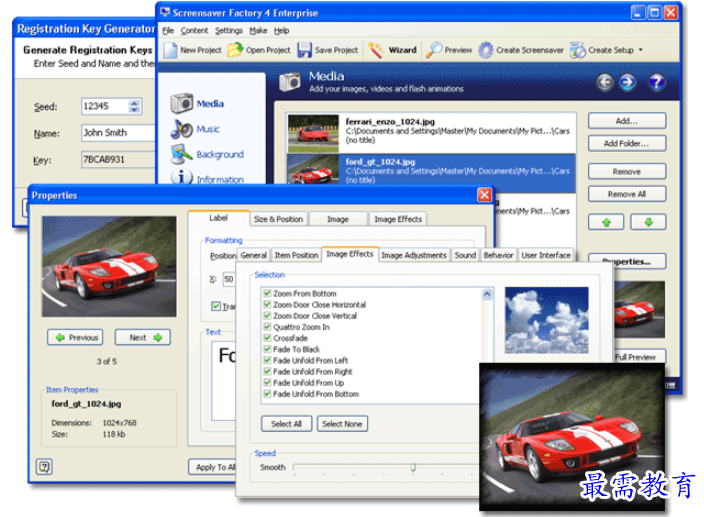Image resolution: width=704 pixels, height=517 pixels.
Task: Click the Create Setup icon
Action: point(577,50)
